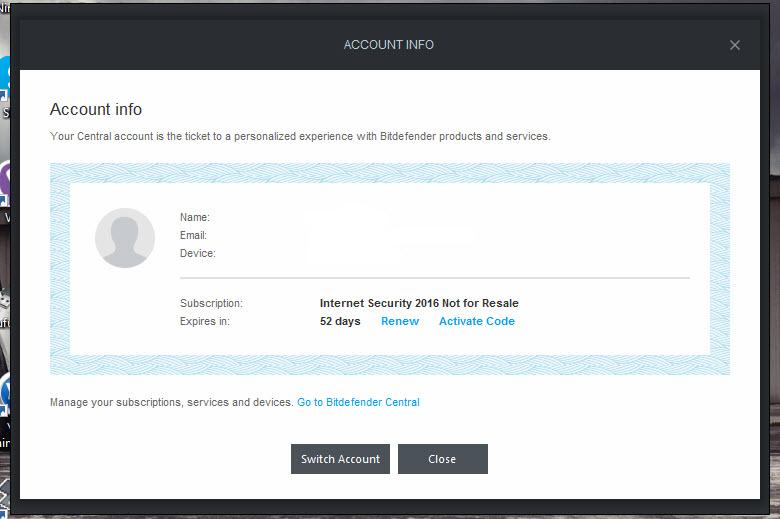The height and width of the screenshot is (519, 780).
Task: Click the user profile avatar image
Action: point(124,238)
